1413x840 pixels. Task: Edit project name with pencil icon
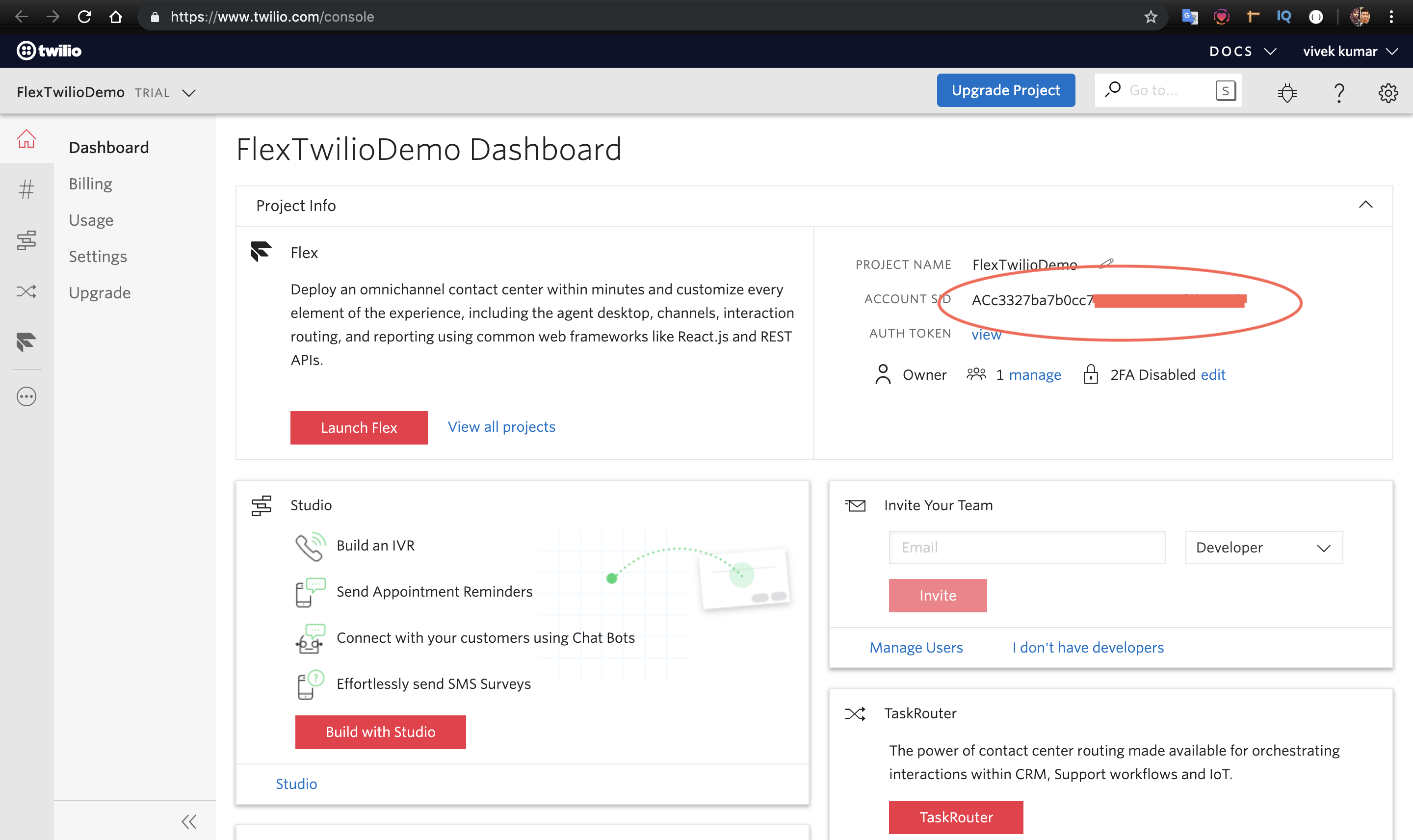[1106, 263]
